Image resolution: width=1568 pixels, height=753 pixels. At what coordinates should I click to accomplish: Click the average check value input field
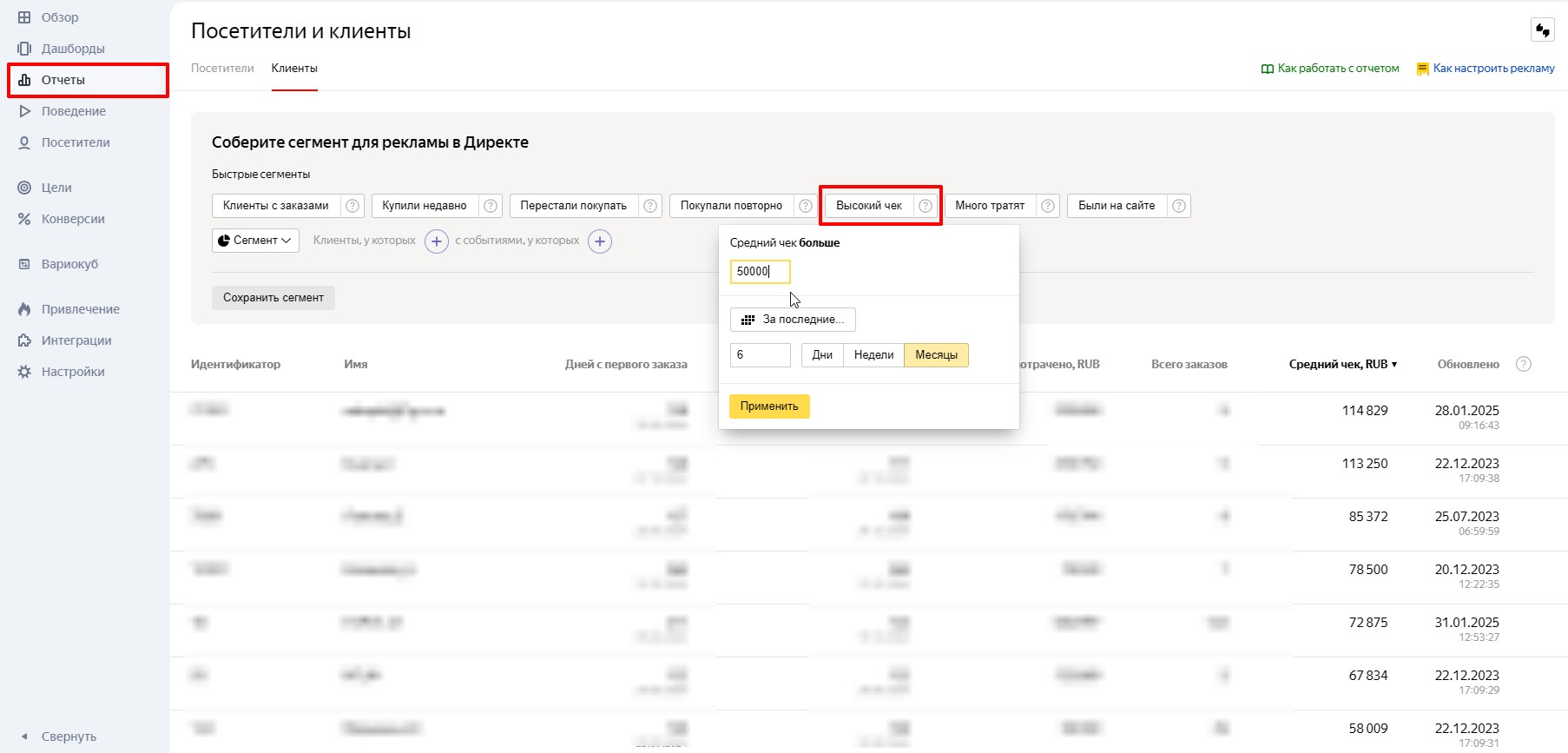point(760,272)
